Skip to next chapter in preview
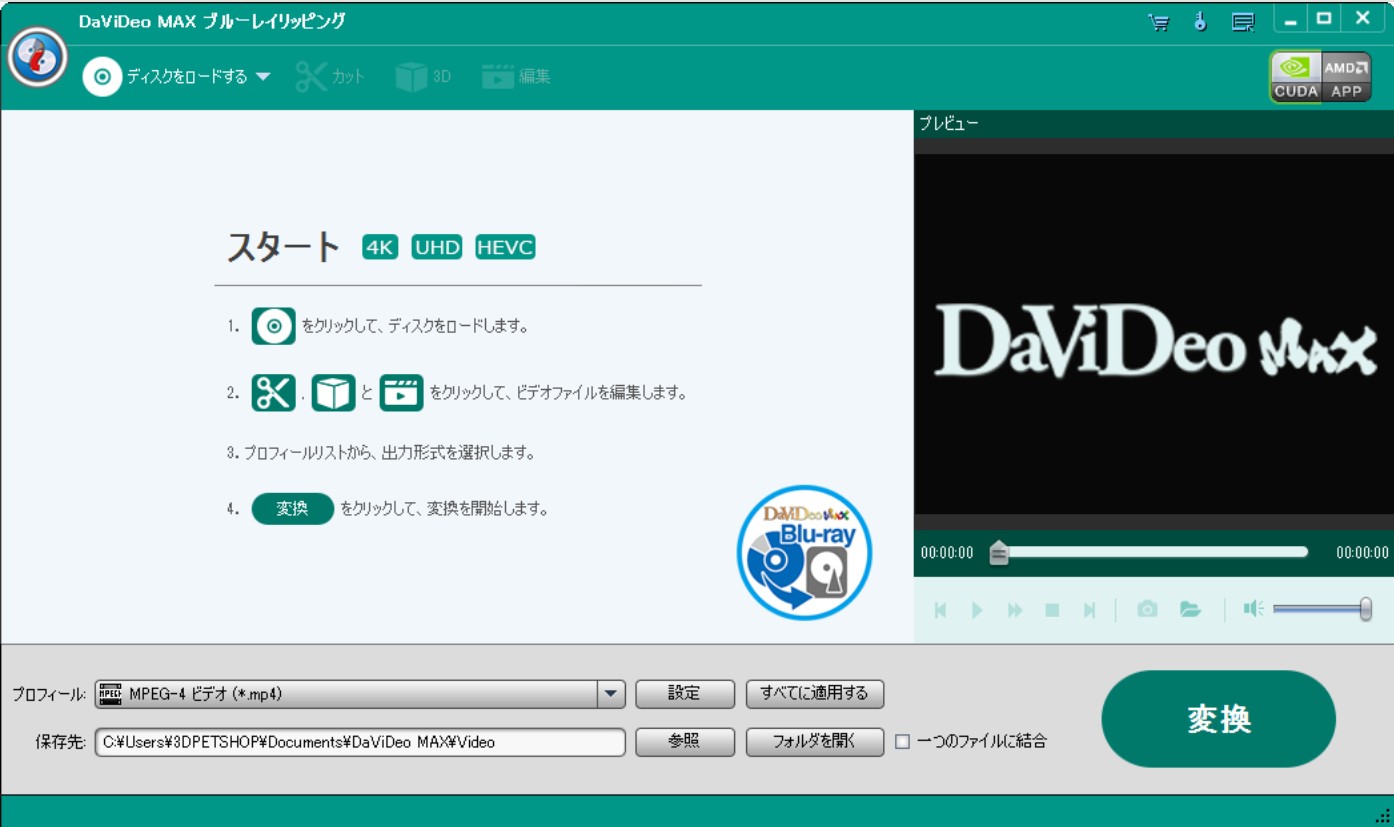The image size is (1394, 827). coord(1090,610)
